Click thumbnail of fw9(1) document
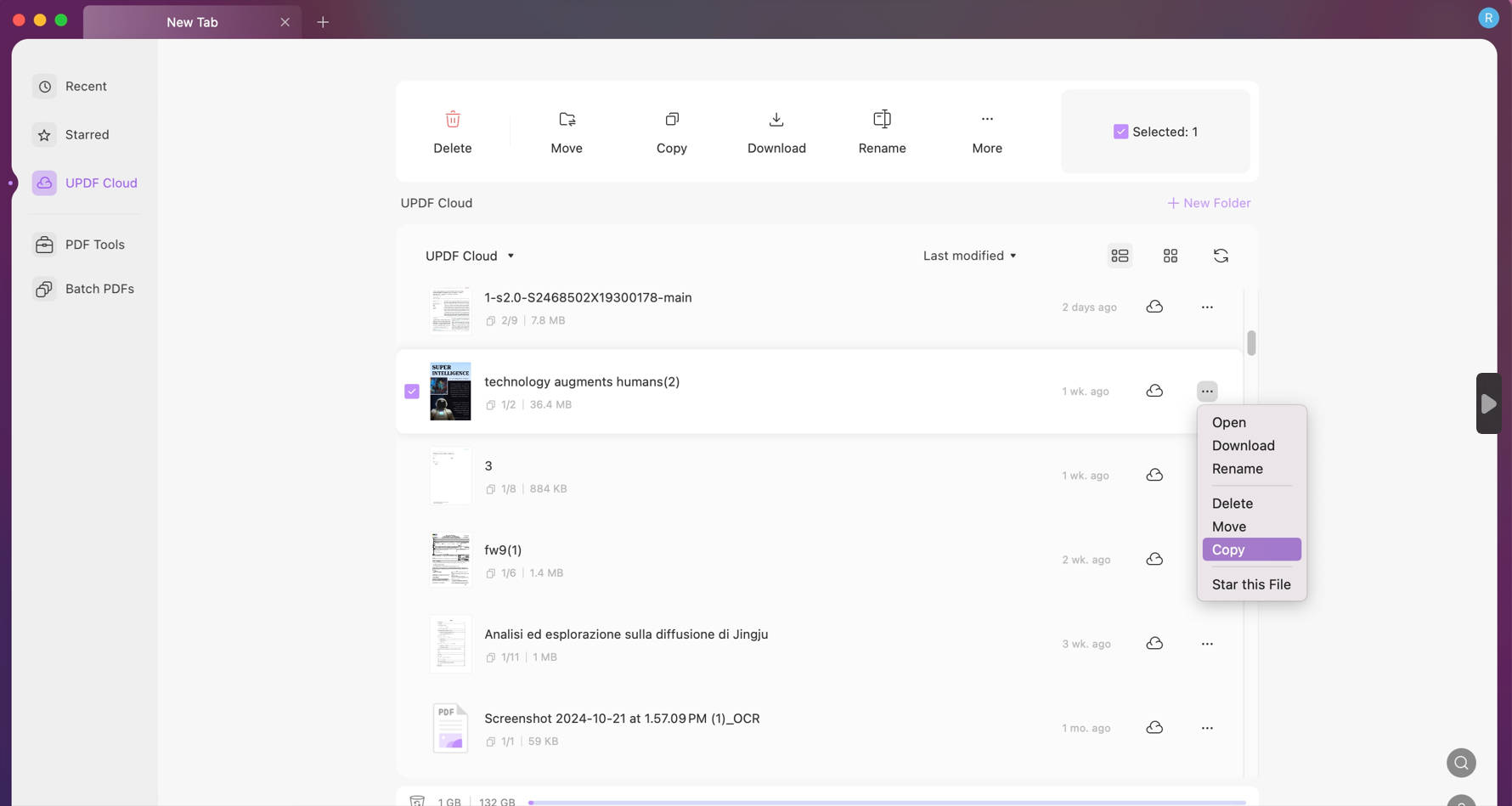1512x806 pixels. pos(450,560)
